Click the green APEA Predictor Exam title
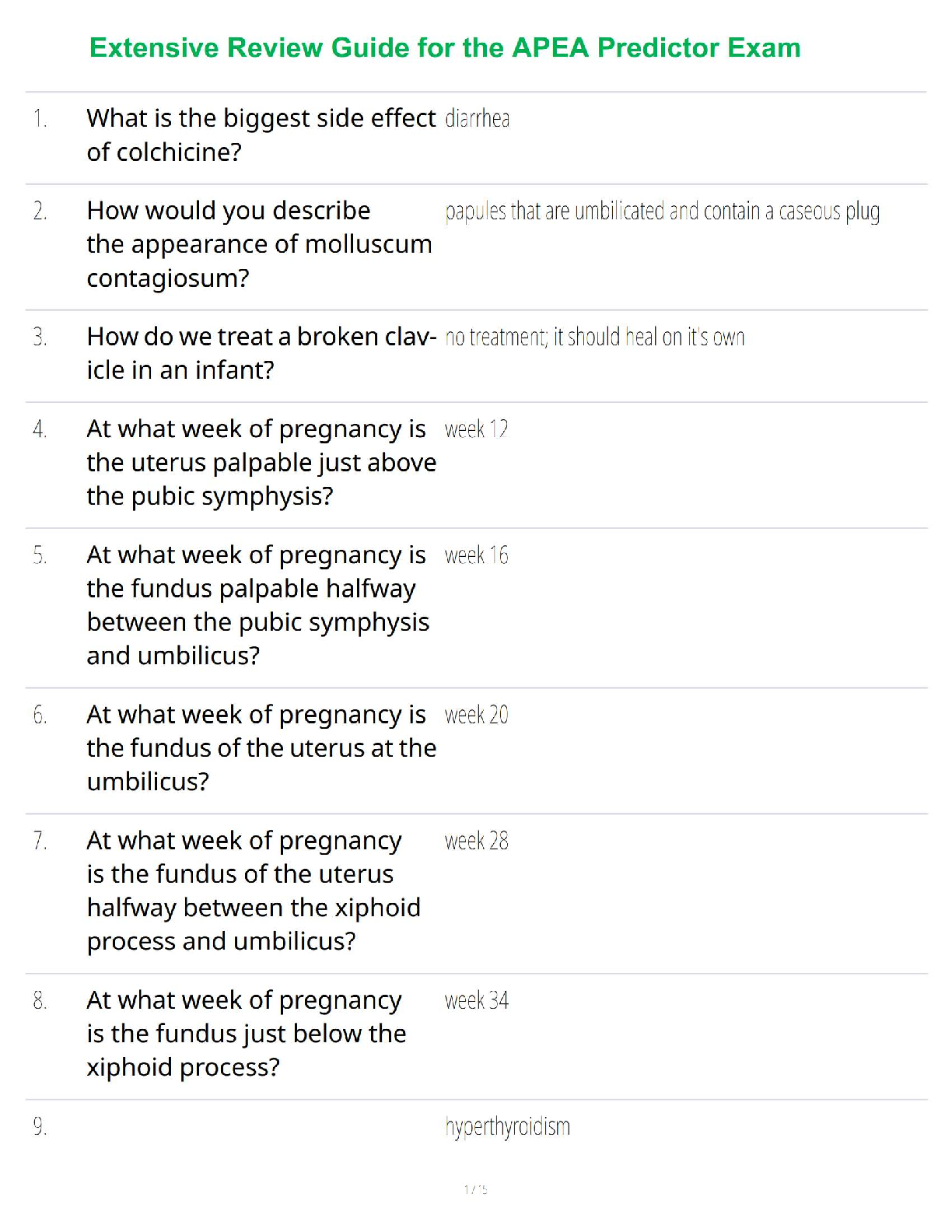 click(445, 48)
